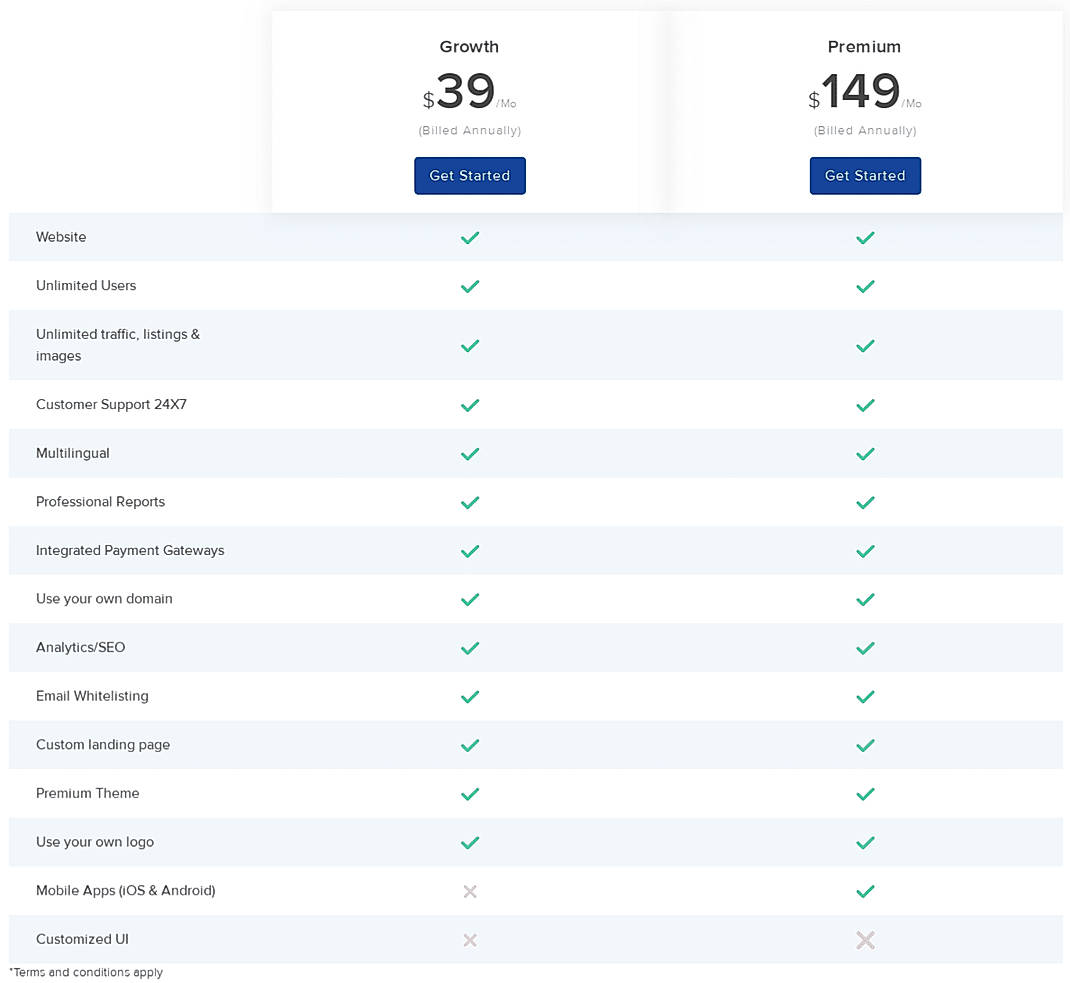Select the Analytics/SEO checkmark under Growth
1070x983 pixels.
pyautogui.click(x=469, y=648)
